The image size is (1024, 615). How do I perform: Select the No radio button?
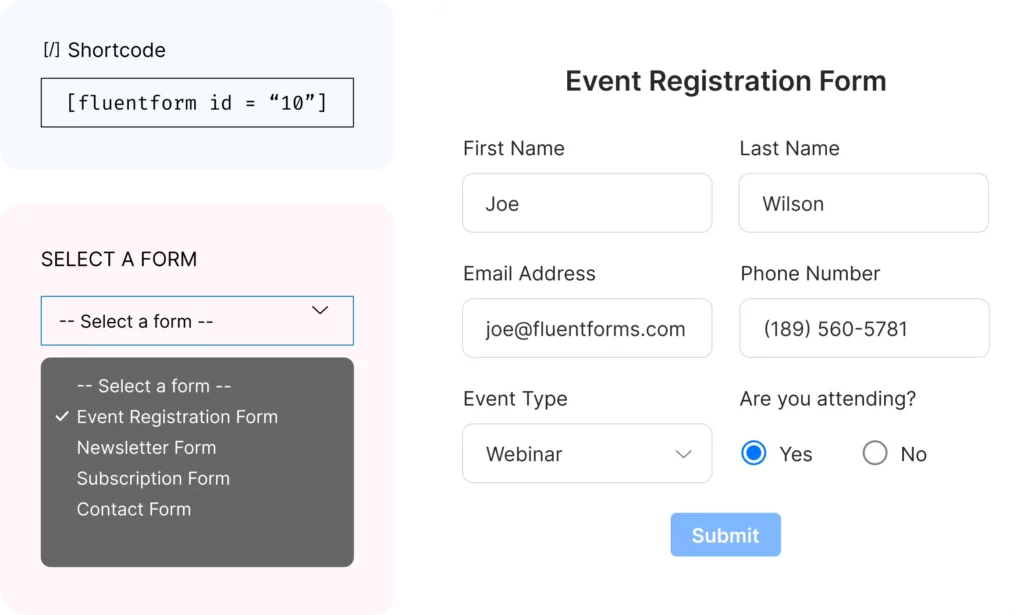tap(874, 453)
